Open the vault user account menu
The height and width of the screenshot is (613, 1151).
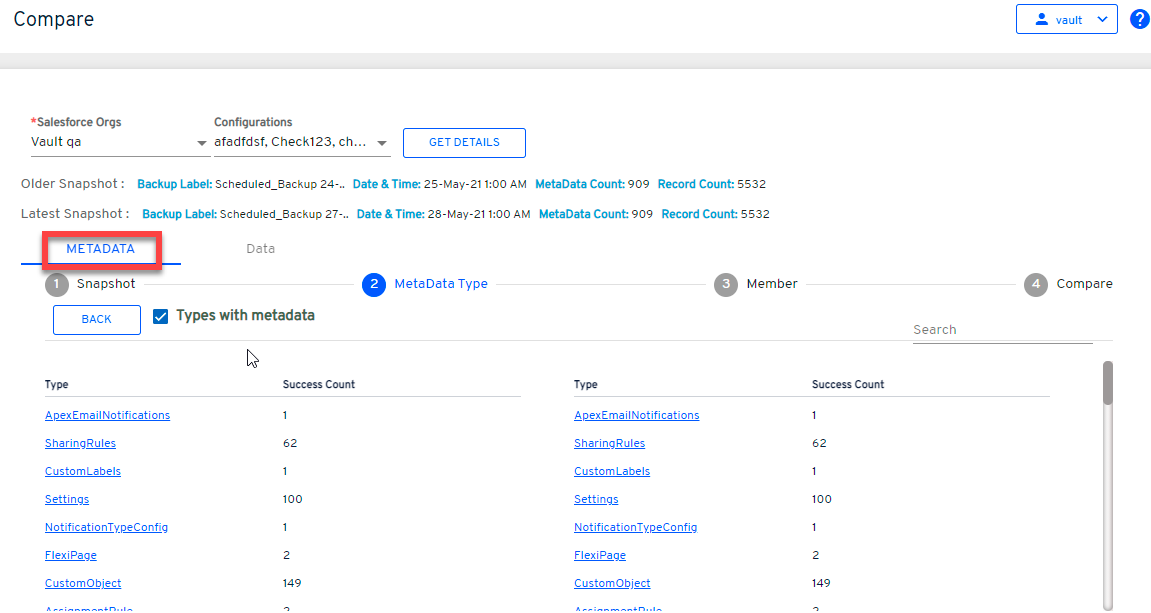[x=1066, y=19]
